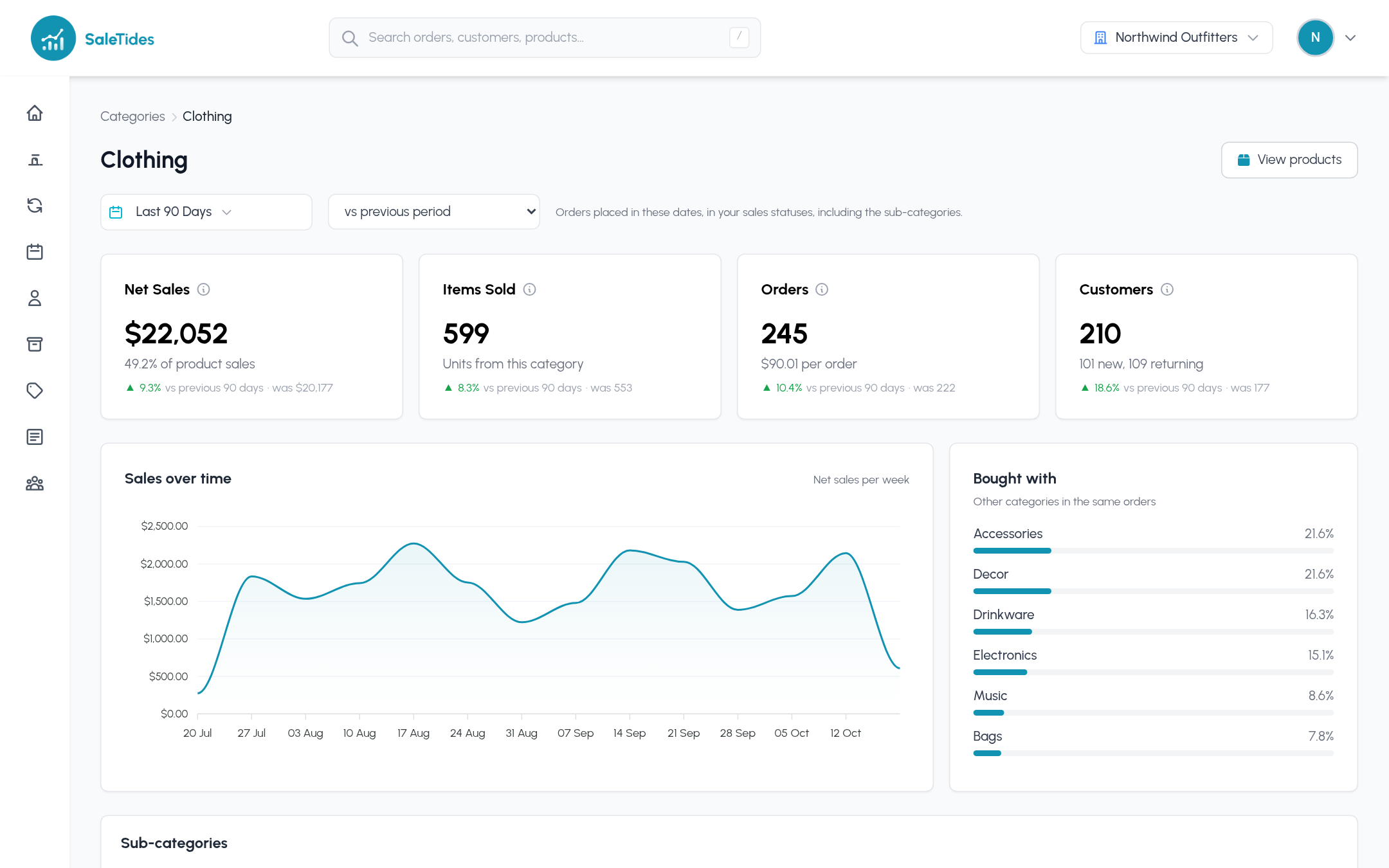The image size is (1389, 868).
Task: Click the Bought with heading
Action: [x=1015, y=479]
